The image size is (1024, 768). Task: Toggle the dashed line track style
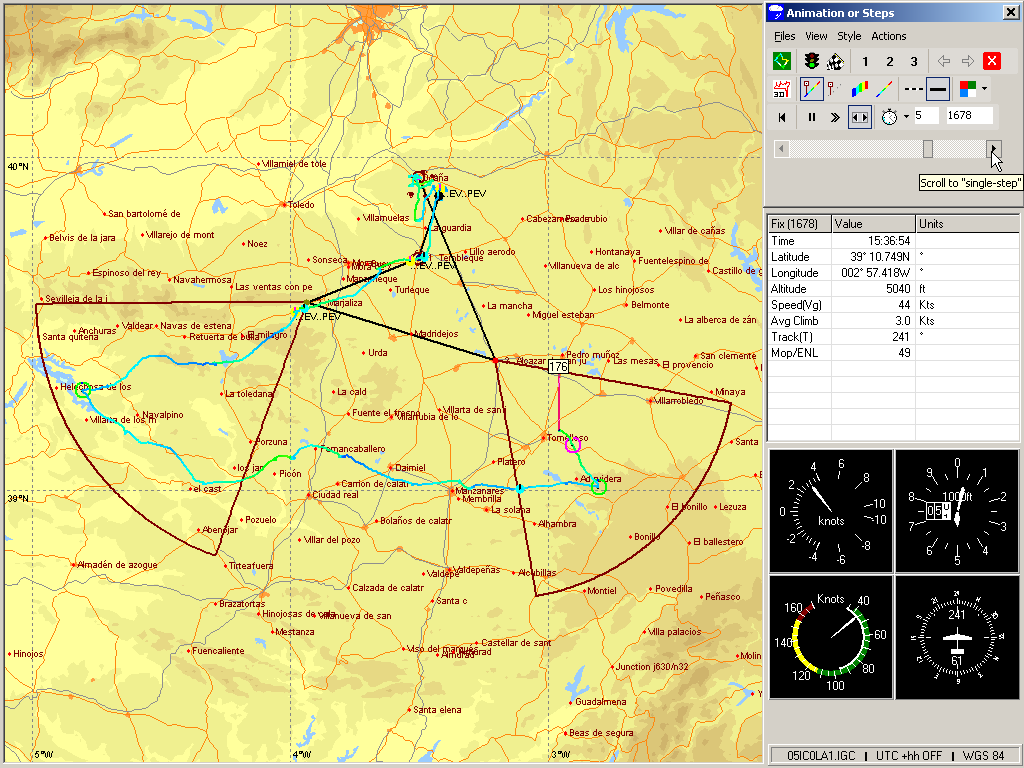point(914,89)
